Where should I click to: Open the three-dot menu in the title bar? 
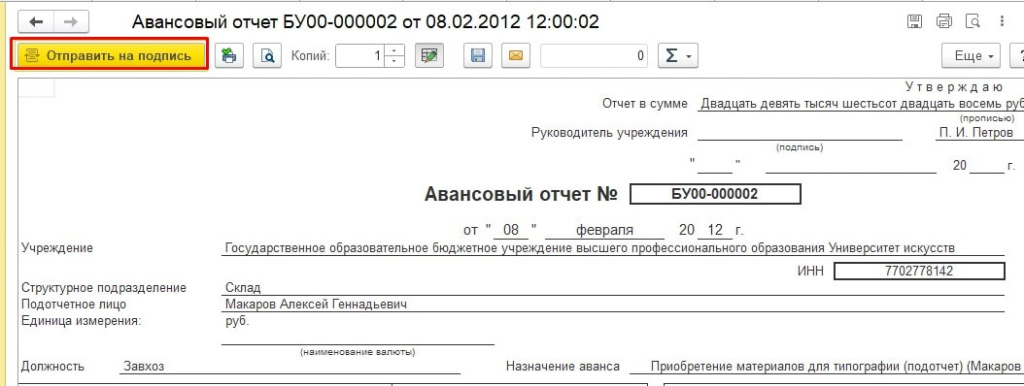[1002, 22]
